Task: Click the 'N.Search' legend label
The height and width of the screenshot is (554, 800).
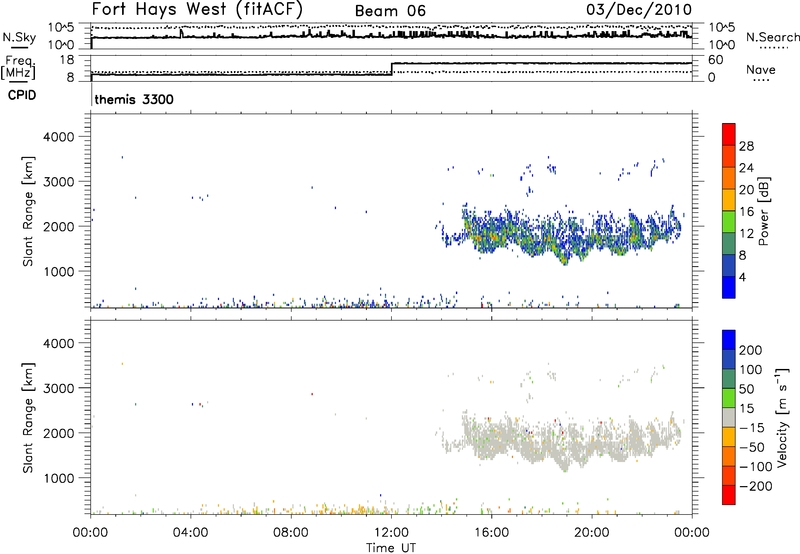Action: (772, 37)
